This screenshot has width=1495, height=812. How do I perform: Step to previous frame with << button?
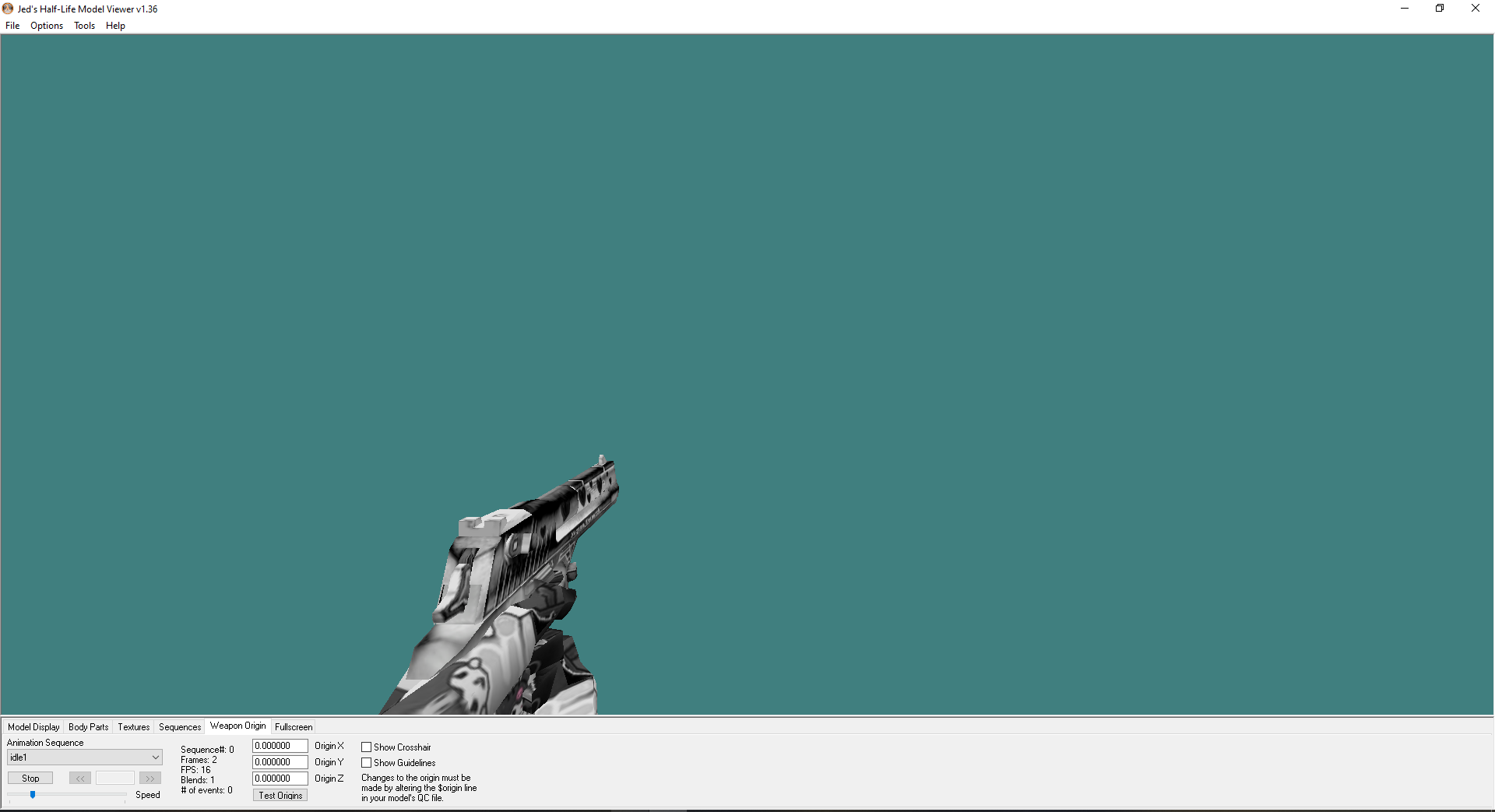click(x=80, y=779)
